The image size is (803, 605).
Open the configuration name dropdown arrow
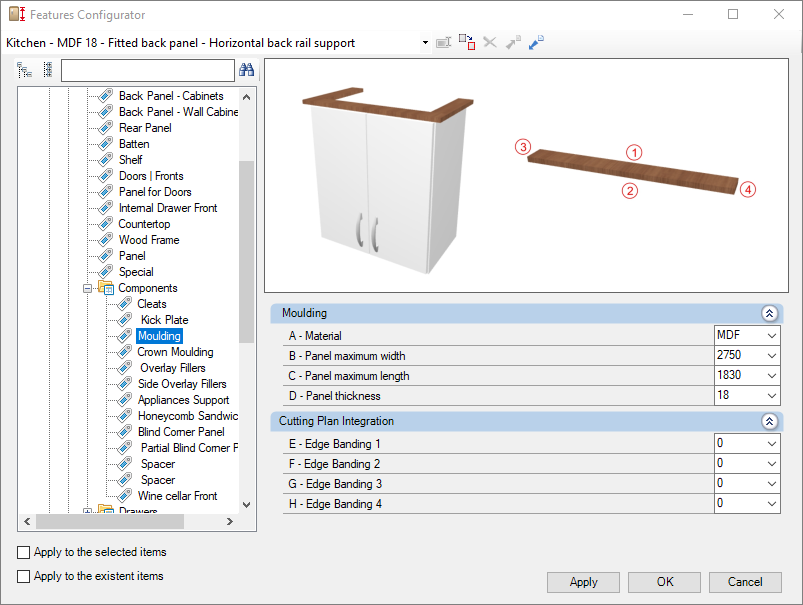point(425,43)
